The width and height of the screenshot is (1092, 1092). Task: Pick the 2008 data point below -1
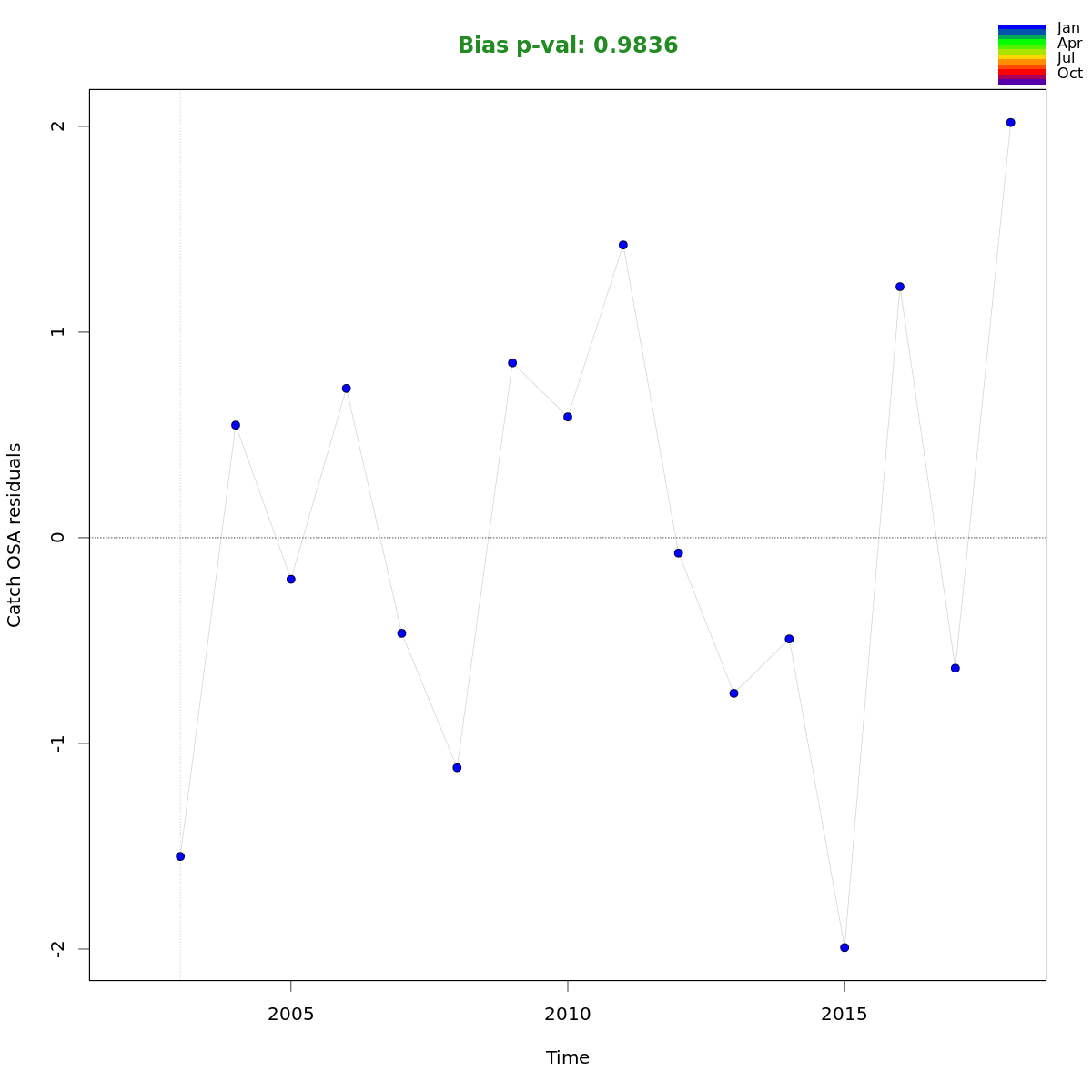(x=457, y=768)
